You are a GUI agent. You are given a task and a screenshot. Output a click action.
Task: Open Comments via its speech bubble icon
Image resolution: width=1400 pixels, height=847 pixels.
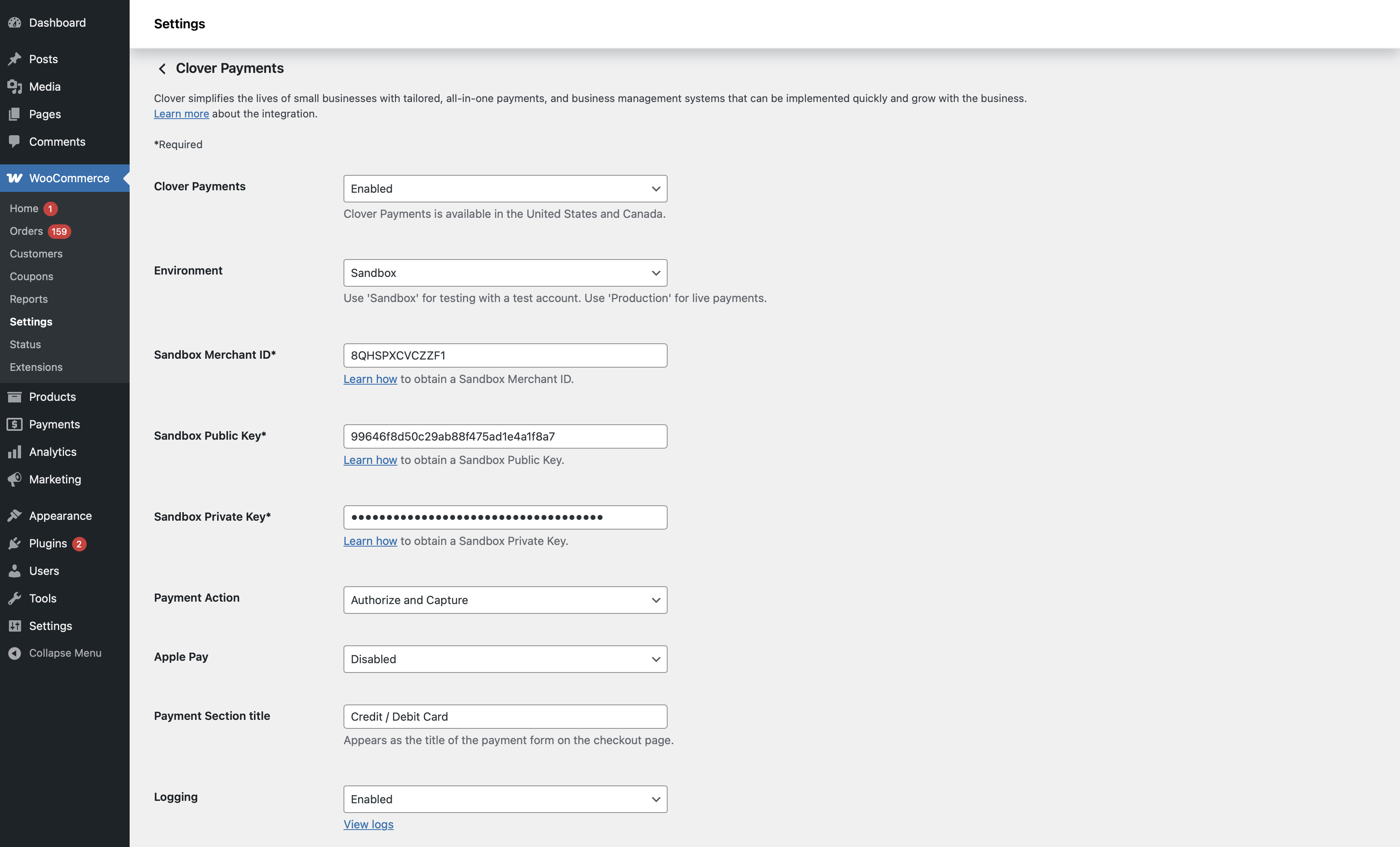coord(15,141)
